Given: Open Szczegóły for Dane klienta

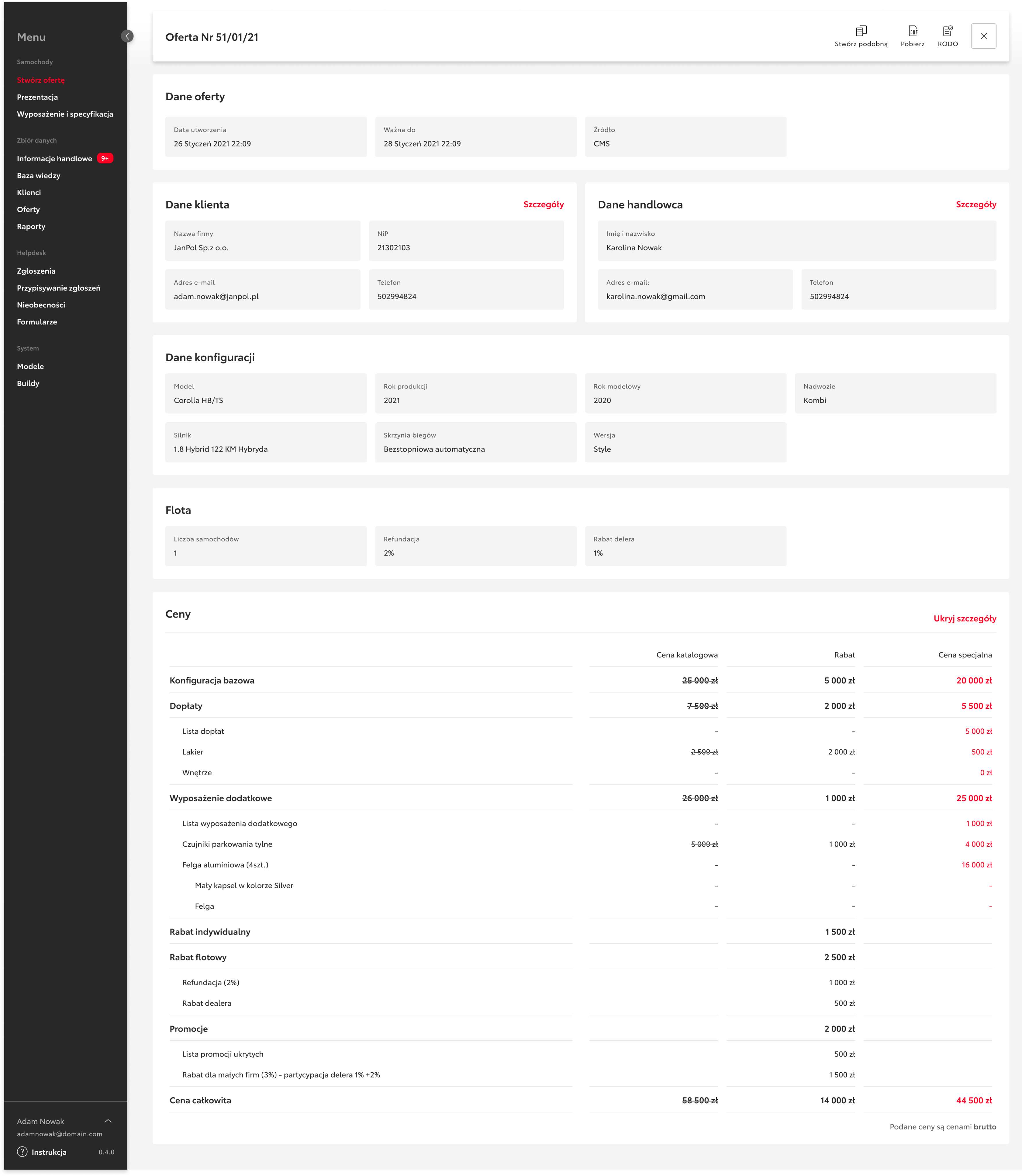Looking at the screenshot, I should click(543, 204).
